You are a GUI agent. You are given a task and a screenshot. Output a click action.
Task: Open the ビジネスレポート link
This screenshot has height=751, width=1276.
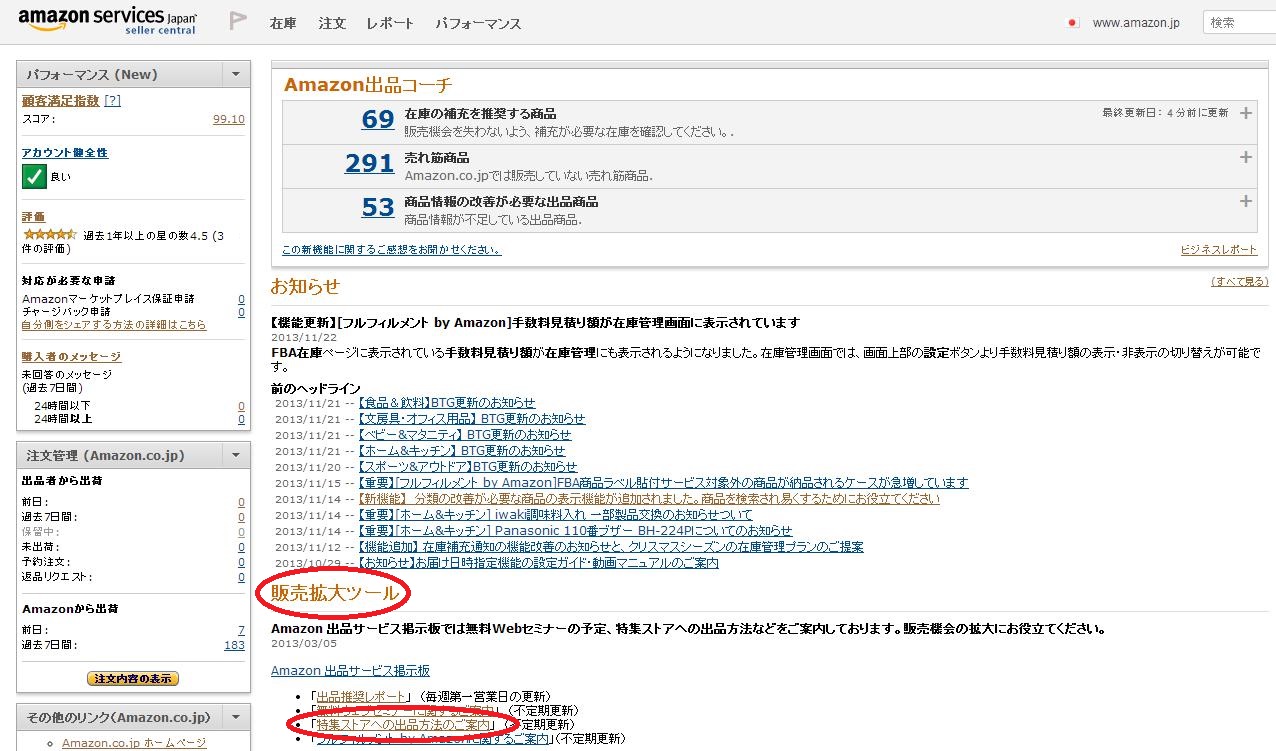[x=1218, y=249]
